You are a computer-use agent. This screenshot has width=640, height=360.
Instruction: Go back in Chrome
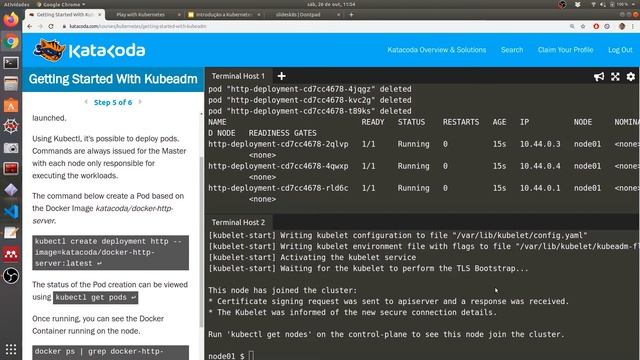coord(29,26)
